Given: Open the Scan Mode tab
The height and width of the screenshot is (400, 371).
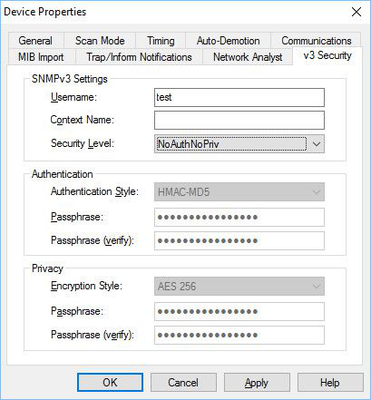Looking at the screenshot, I should [100, 41].
